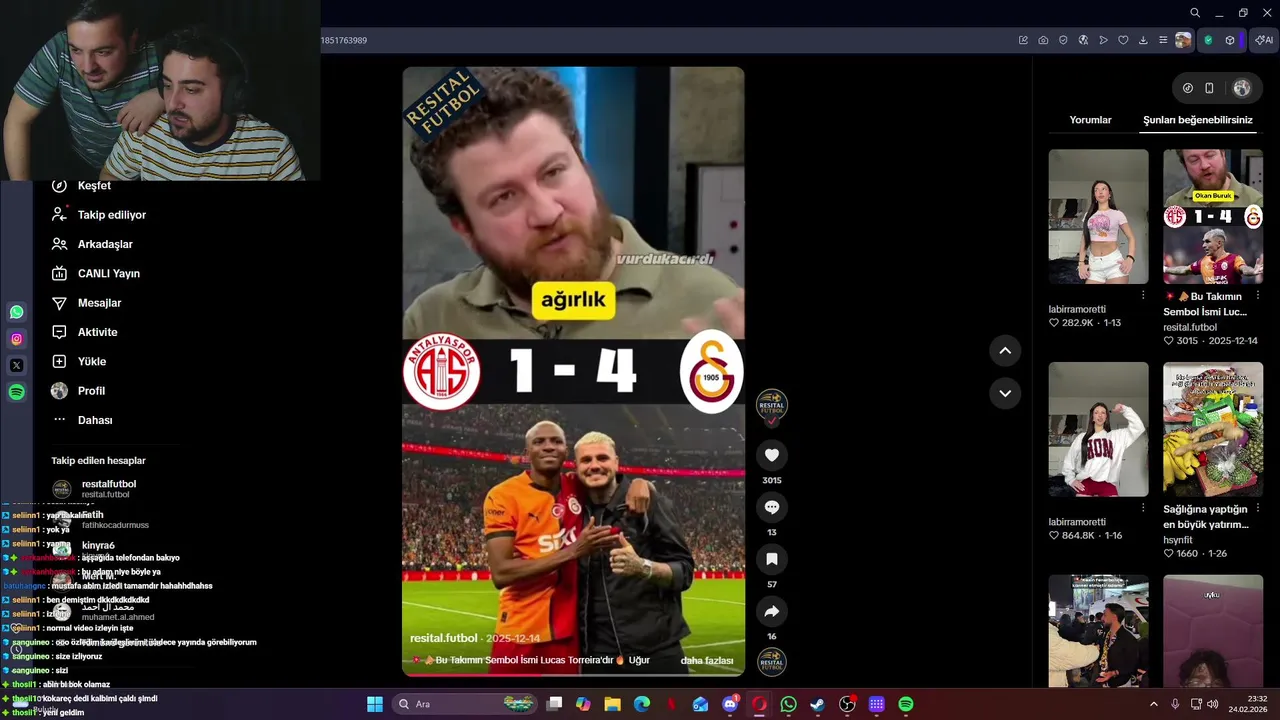Open the video comments bubble icon
The width and height of the screenshot is (1280, 720).
point(772,507)
